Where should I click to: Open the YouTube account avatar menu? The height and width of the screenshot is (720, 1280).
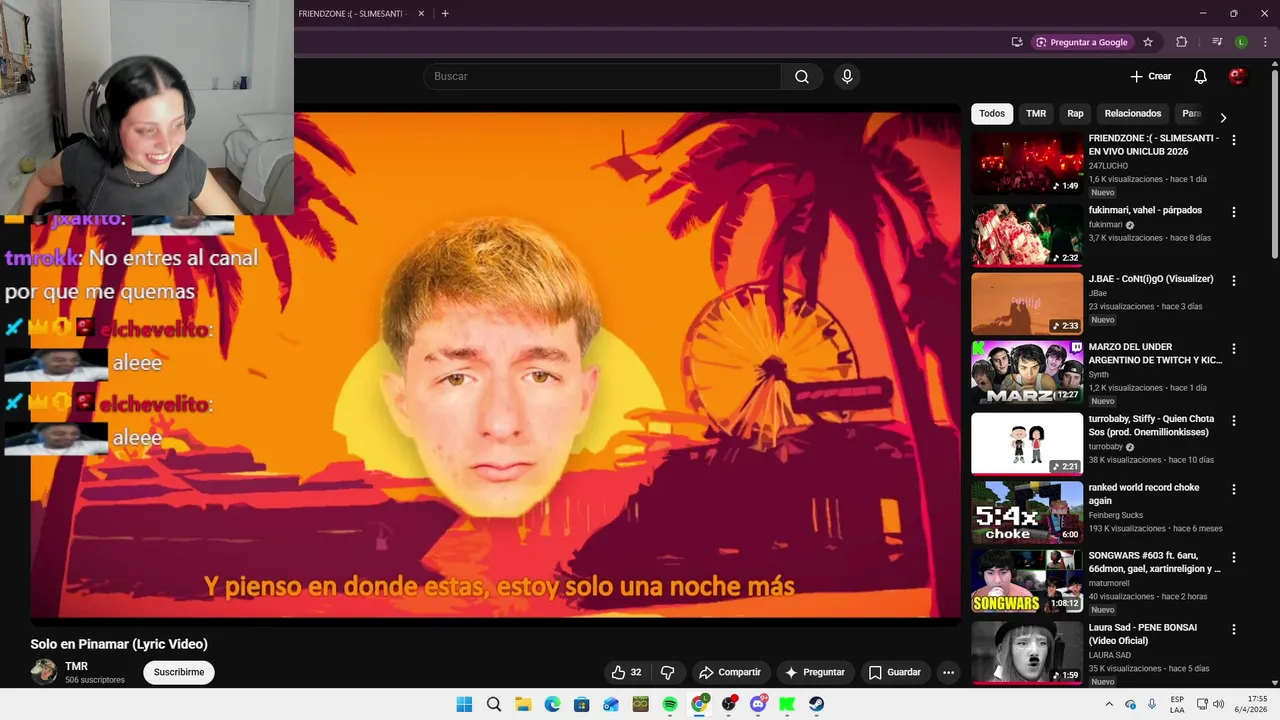(1238, 77)
